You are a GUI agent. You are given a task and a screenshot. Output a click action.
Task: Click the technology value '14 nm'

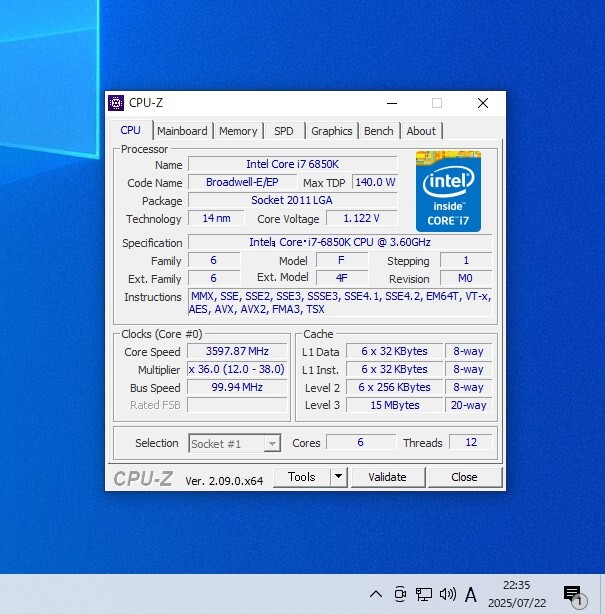pyautogui.click(x=217, y=218)
